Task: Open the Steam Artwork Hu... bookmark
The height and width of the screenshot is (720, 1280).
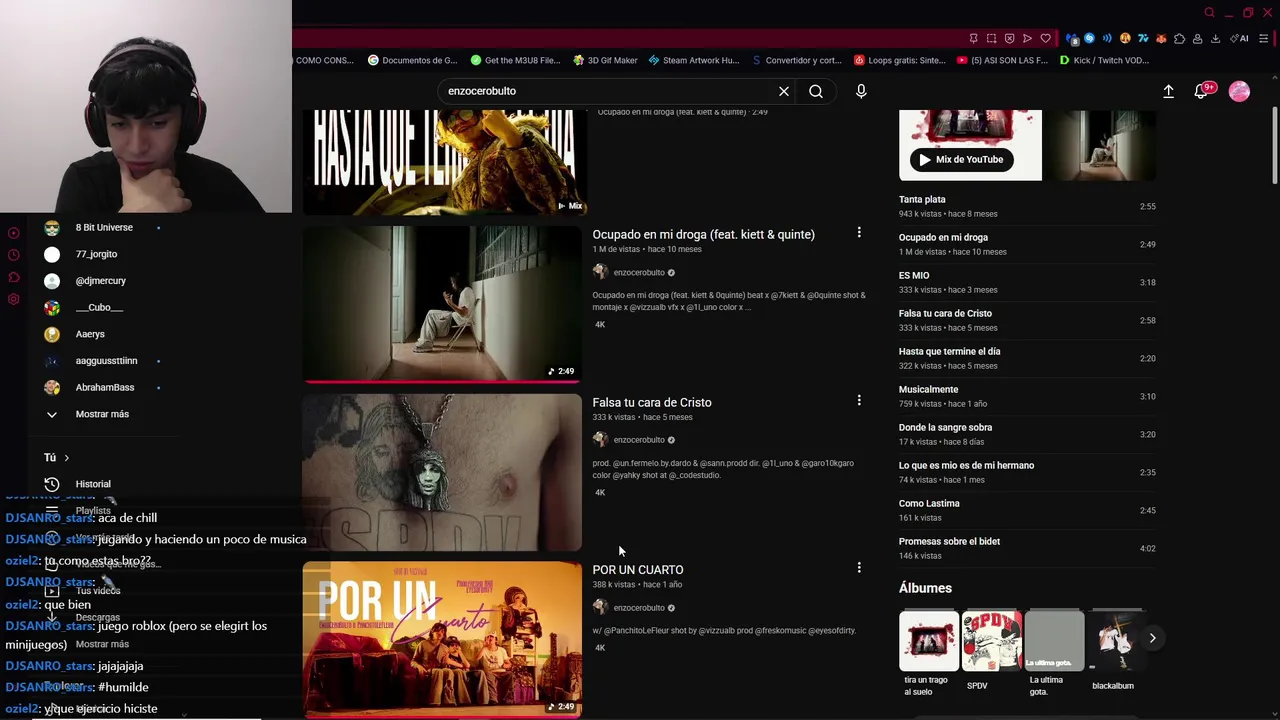Action: click(693, 60)
